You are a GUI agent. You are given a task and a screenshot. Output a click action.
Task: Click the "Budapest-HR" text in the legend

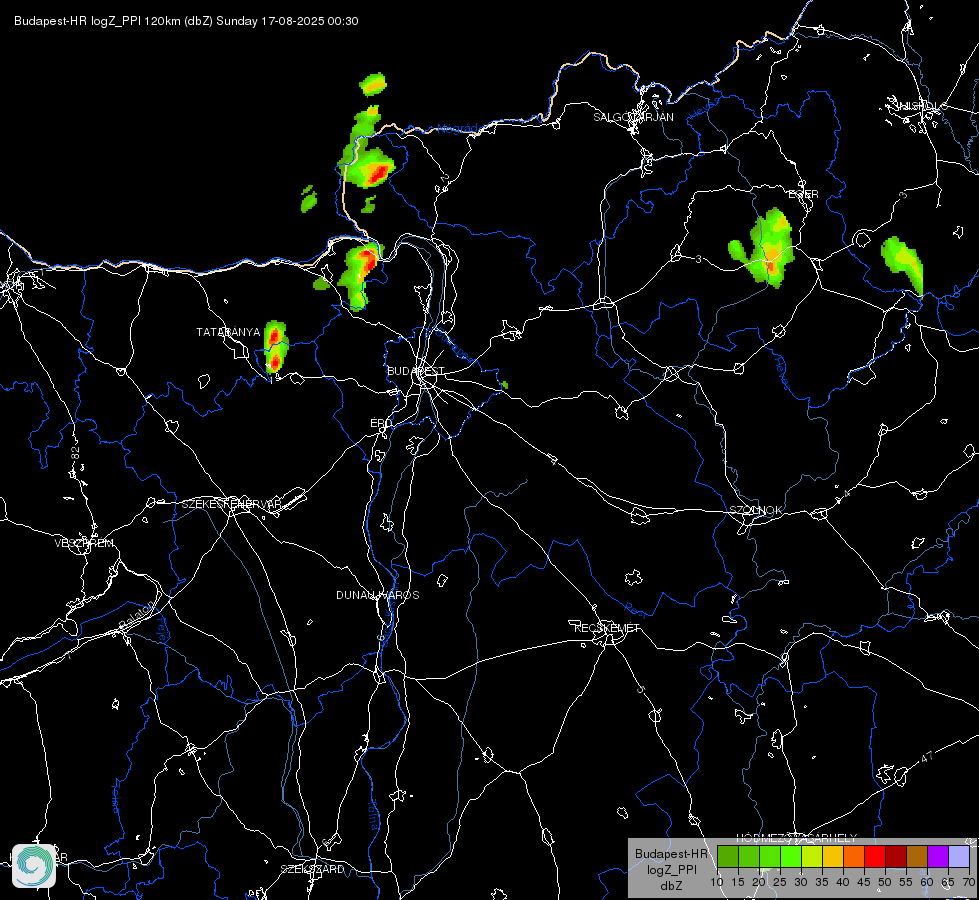[671, 854]
